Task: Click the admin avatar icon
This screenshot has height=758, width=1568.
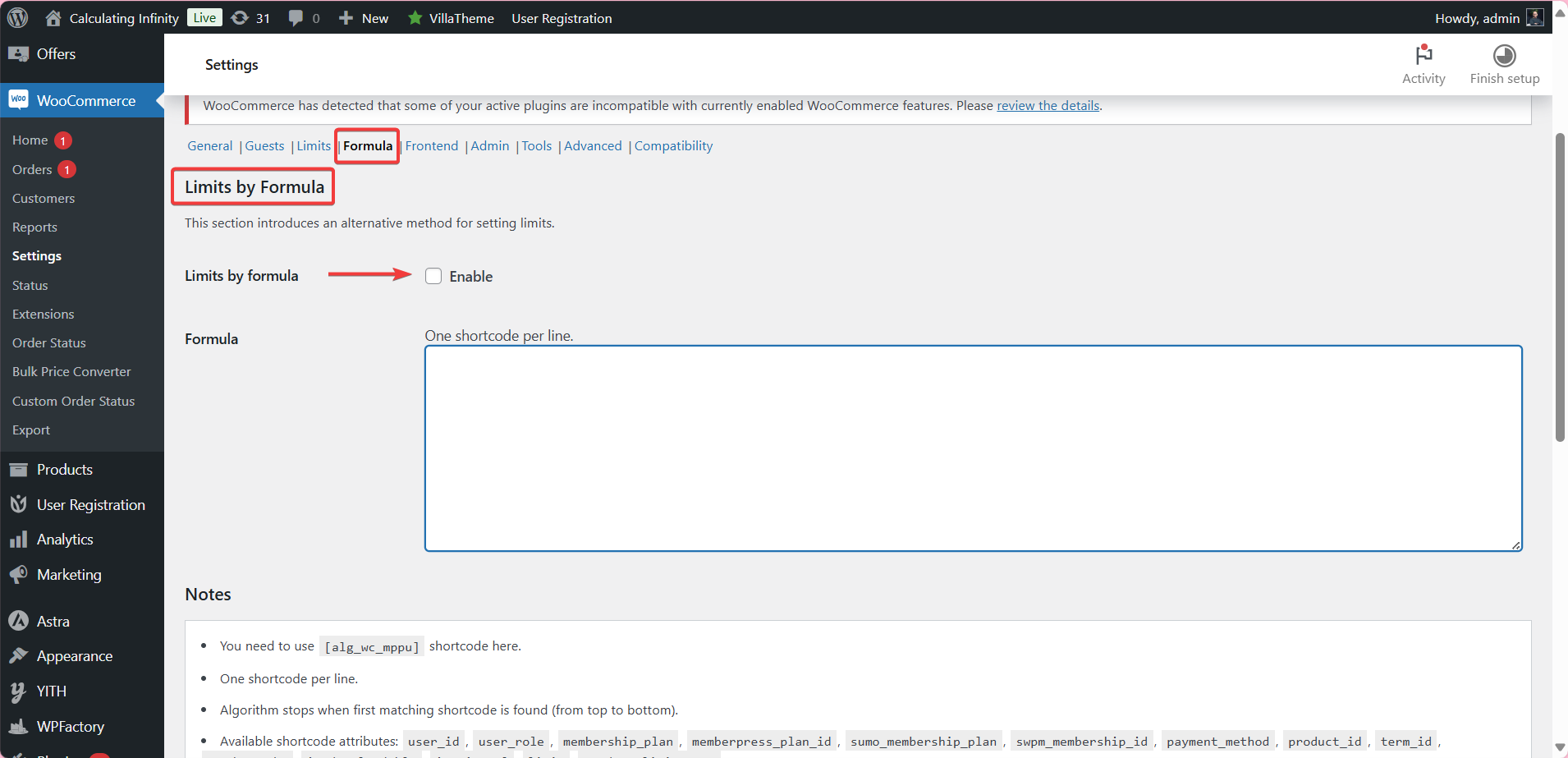Action: click(1534, 17)
